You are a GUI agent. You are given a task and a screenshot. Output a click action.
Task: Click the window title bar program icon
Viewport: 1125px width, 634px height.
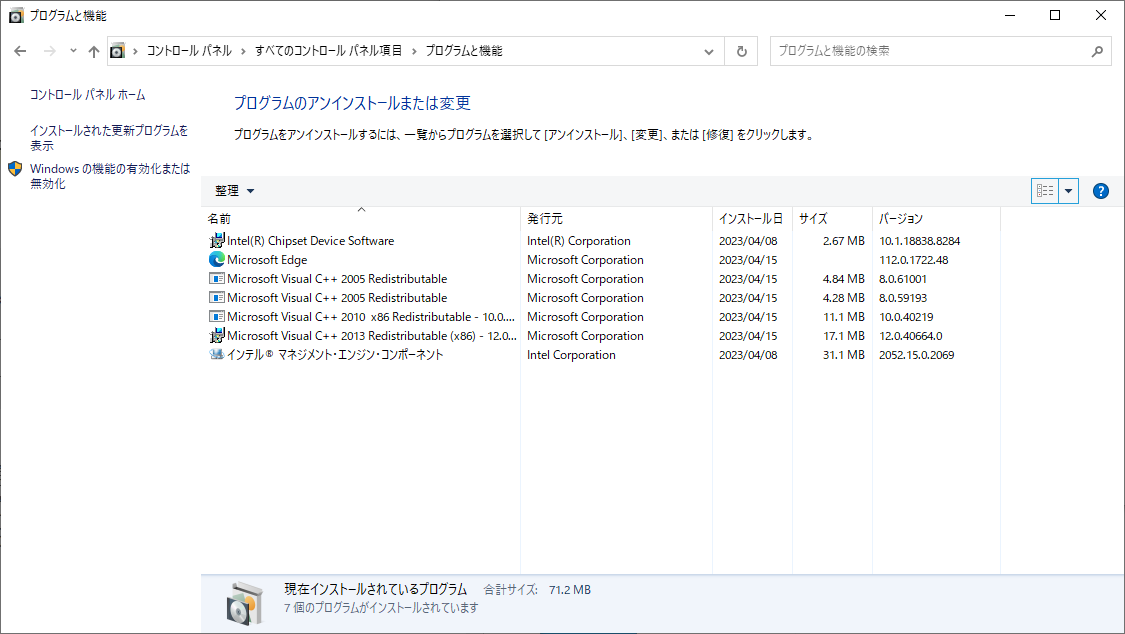tap(16, 15)
